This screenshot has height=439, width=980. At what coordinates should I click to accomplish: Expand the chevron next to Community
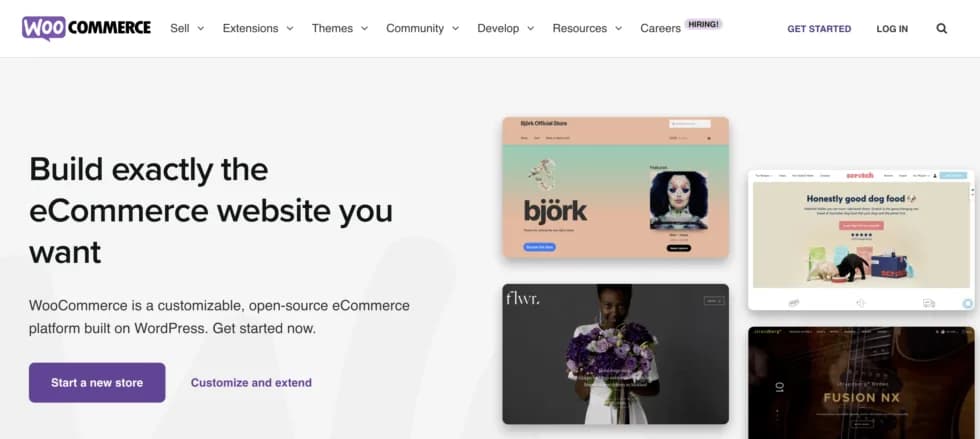(x=455, y=29)
